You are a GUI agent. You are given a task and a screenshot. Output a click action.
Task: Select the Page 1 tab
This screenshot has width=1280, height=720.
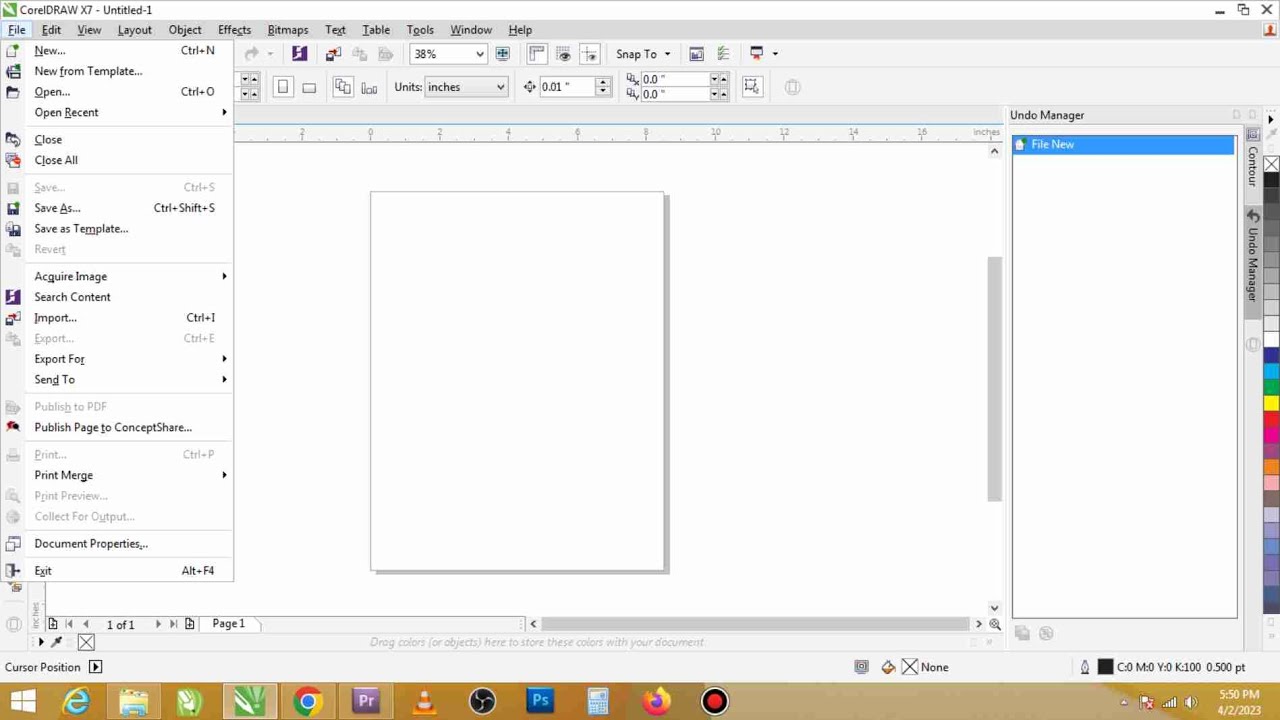[x=228, y=624]
